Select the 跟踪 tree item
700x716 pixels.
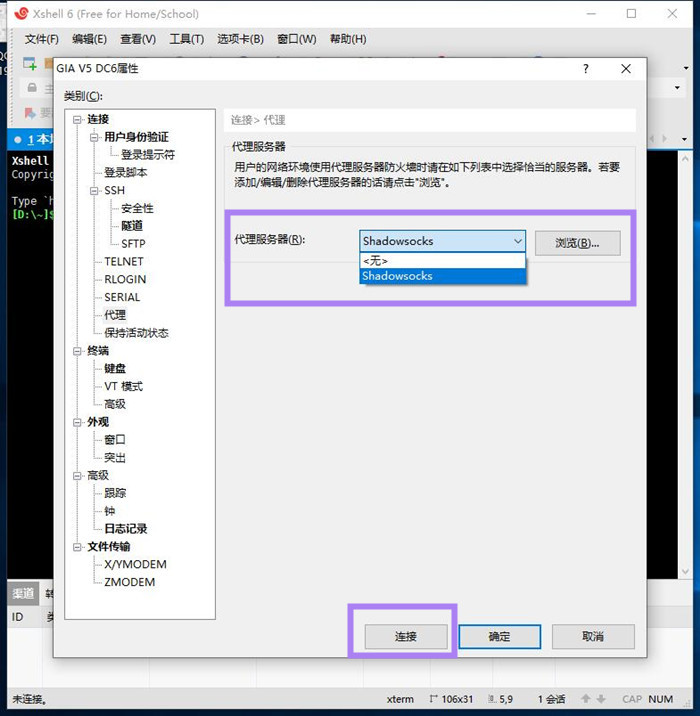[x=115, y=493]
